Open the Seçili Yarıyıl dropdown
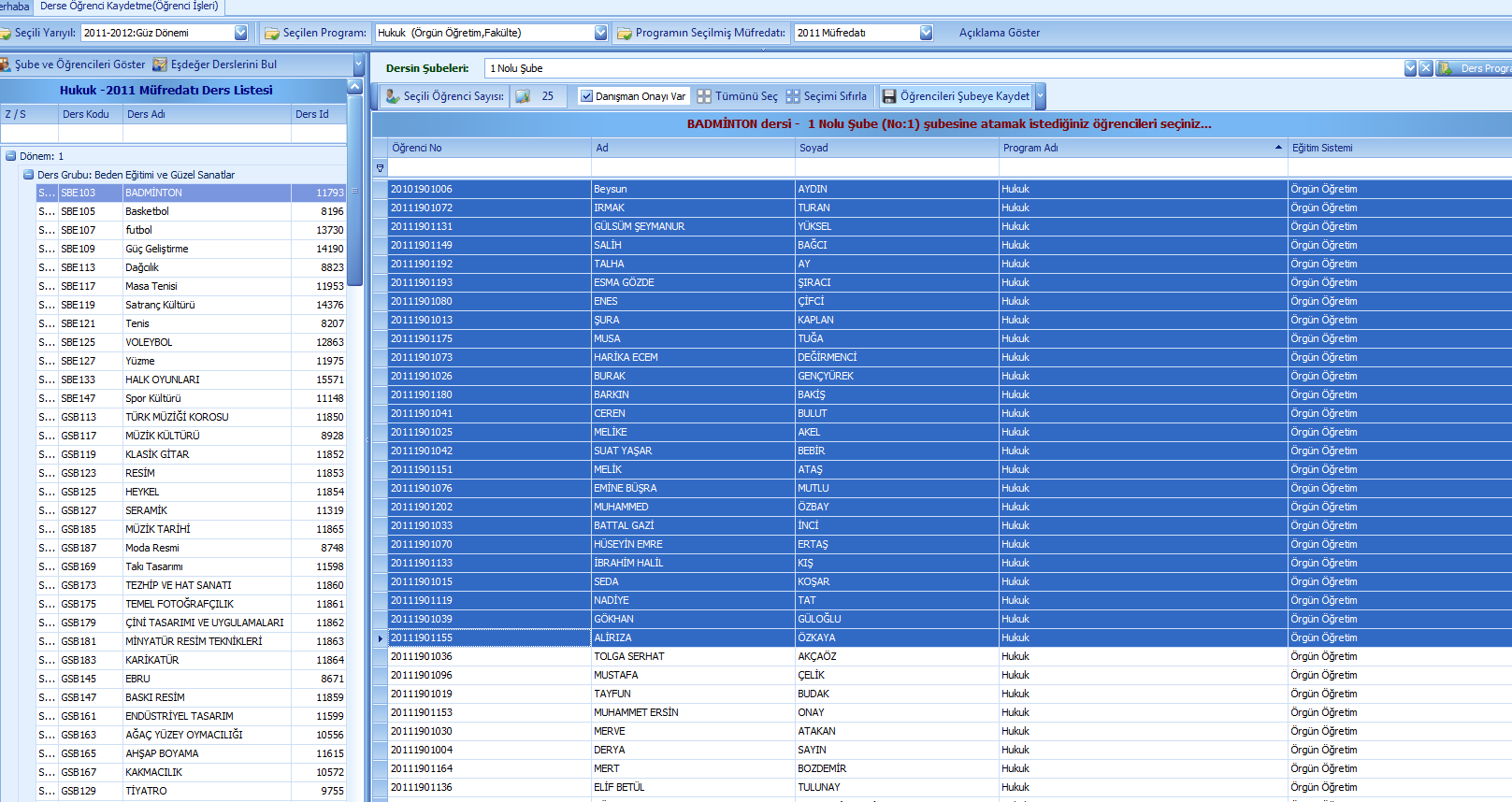This screenshot has width=1512, height=802. click(240, 33)
